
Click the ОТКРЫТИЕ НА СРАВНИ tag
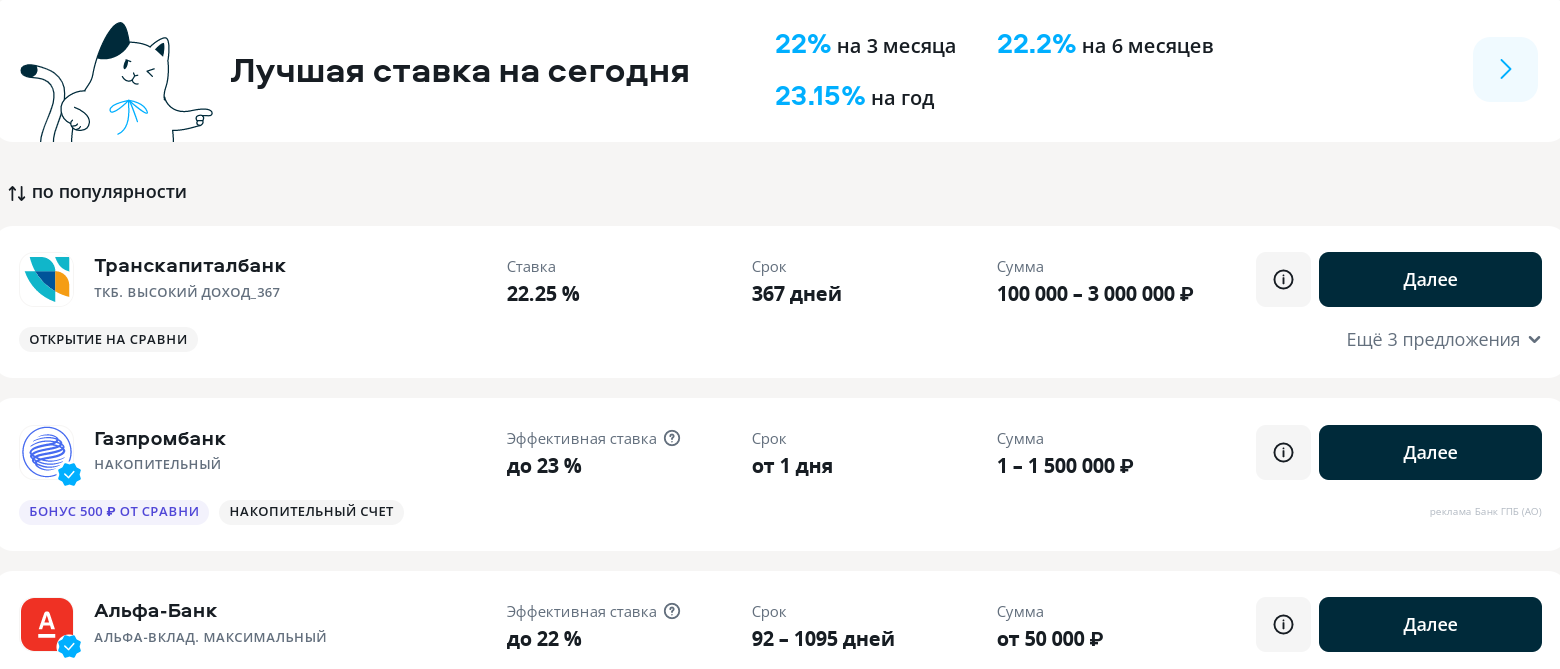[108, 339]
